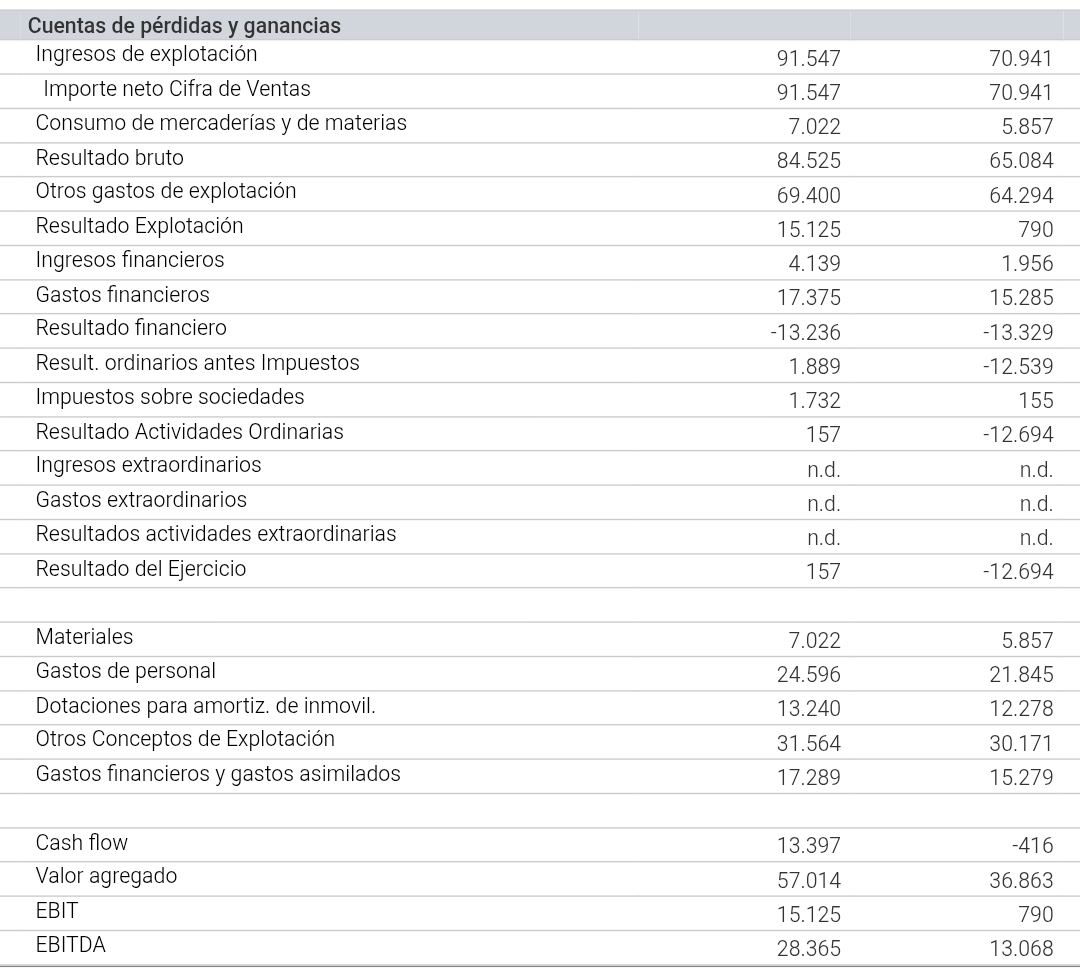Viewport: 1080px width, 969px height.
Task: Select the Gastos de personal row label
Action: (125, 671)
